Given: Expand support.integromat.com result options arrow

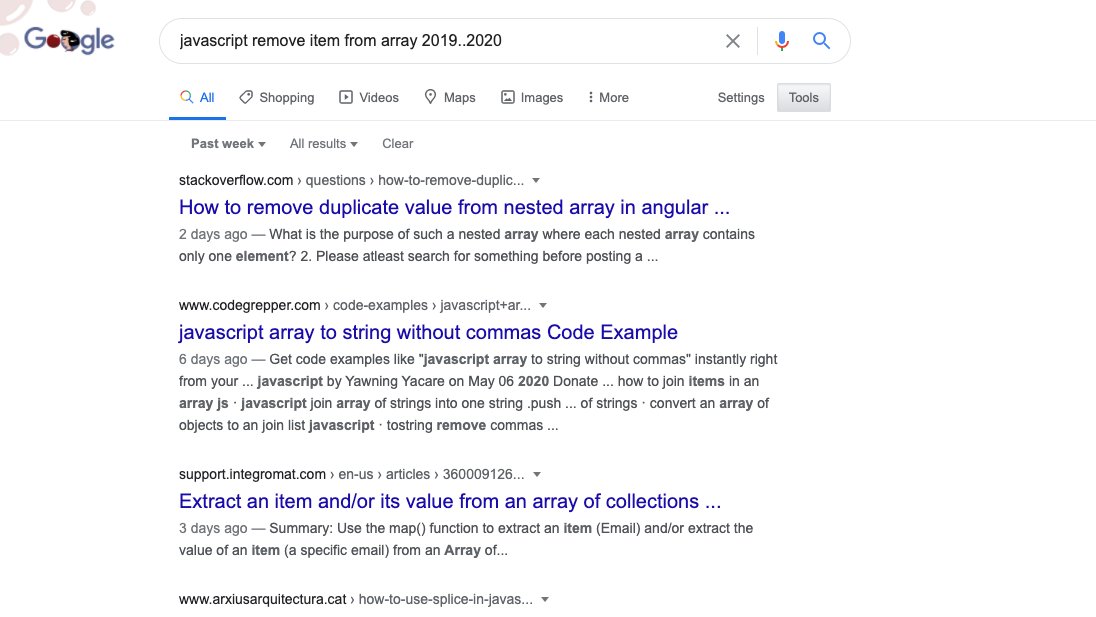Looking at the screenshot, I should click(537, 474).
